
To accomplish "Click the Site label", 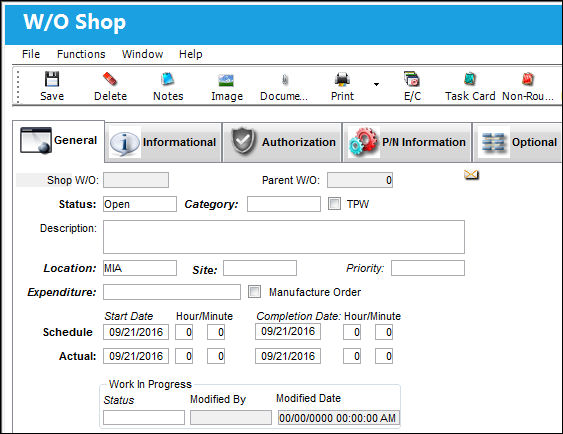I will tap(205, 270).
